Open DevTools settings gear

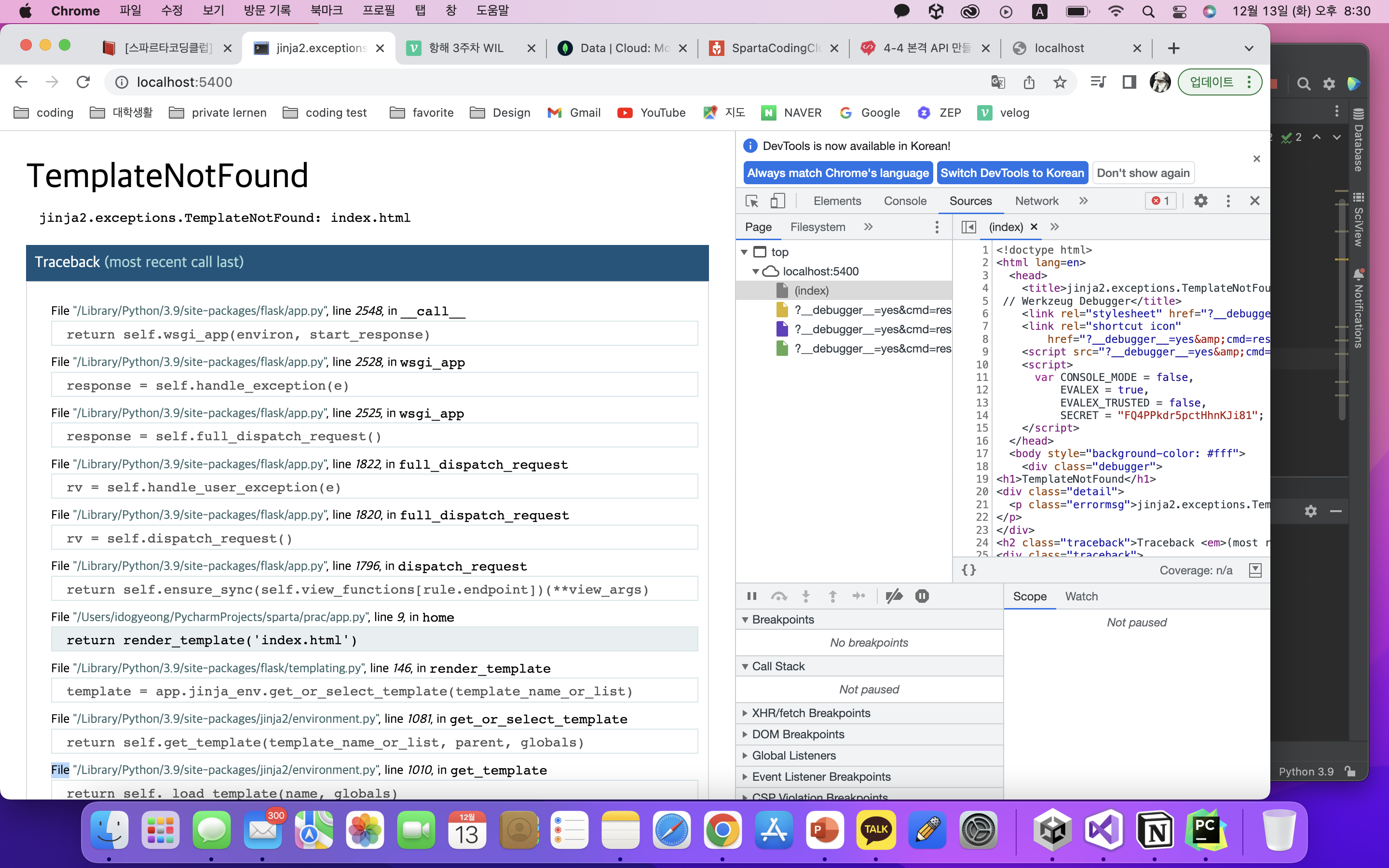coord(1201,201)
